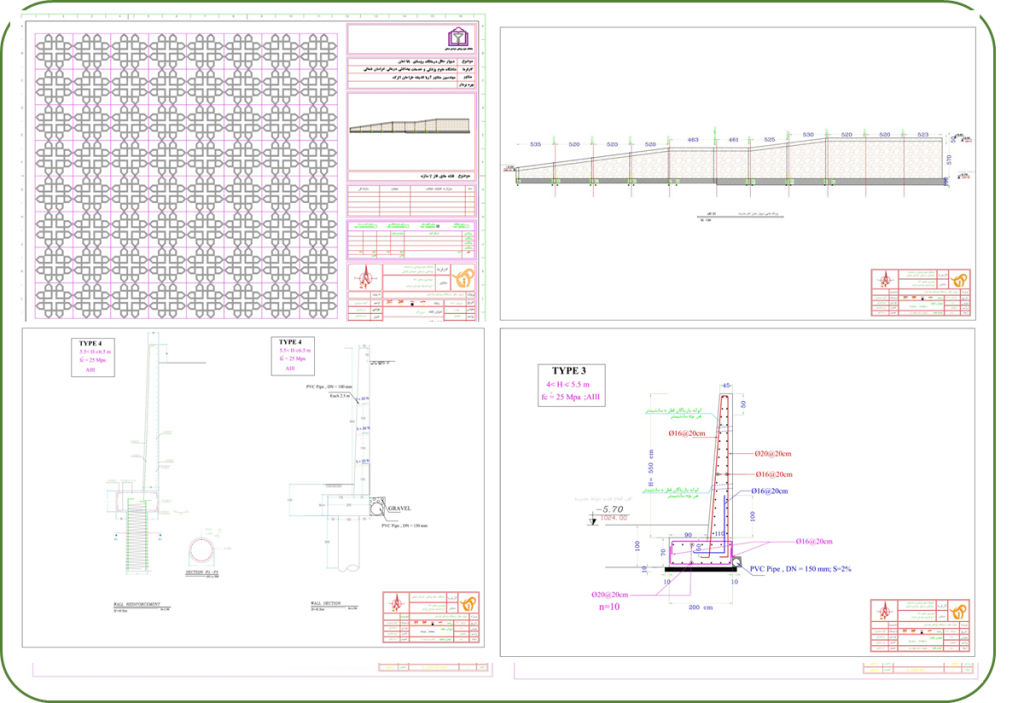Select the n=10 magenta annotation
Image resolution: width=1024 pixels, height=703 pixels.
610,606
